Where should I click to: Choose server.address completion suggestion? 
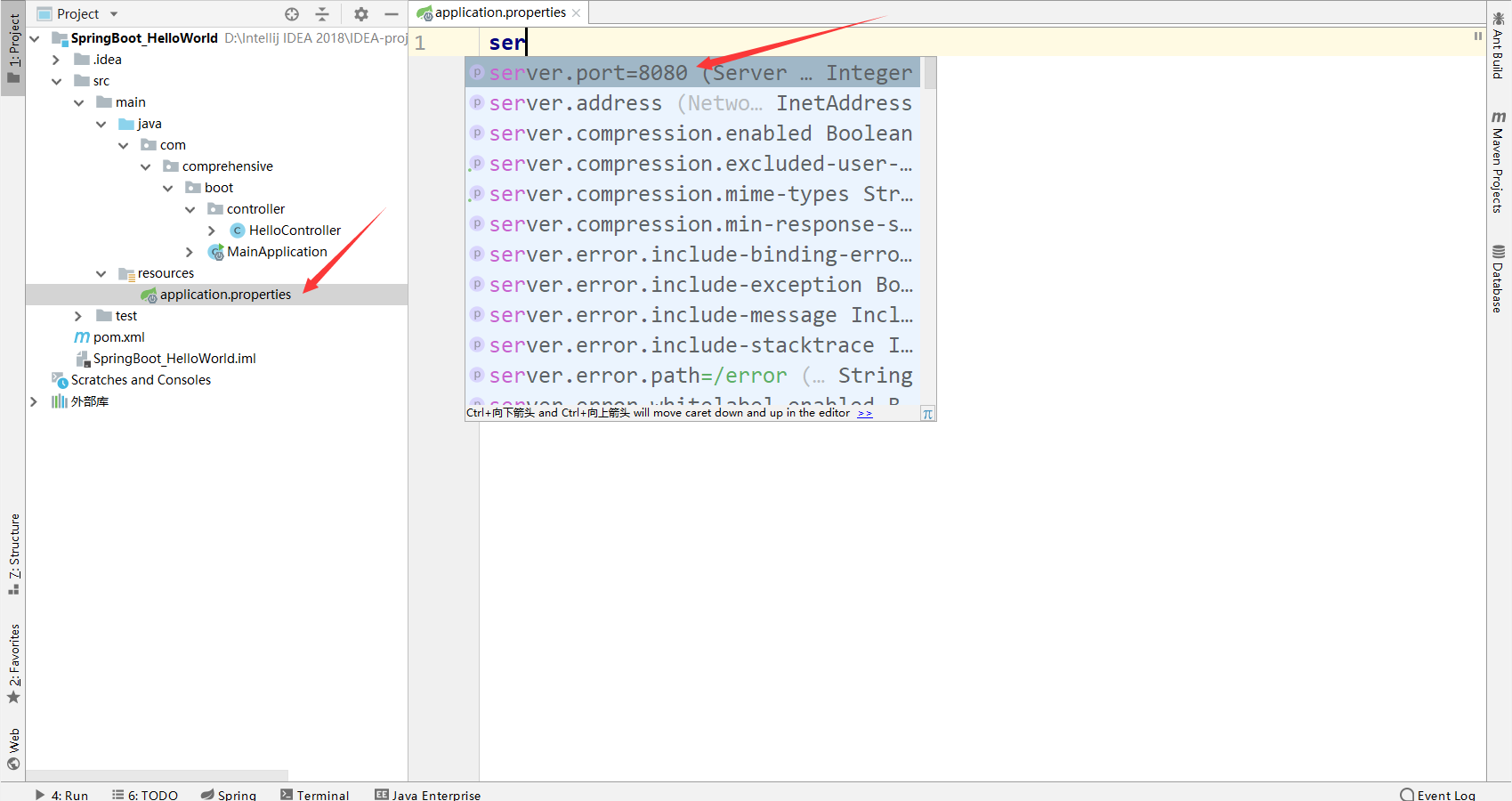click(692, 103)
